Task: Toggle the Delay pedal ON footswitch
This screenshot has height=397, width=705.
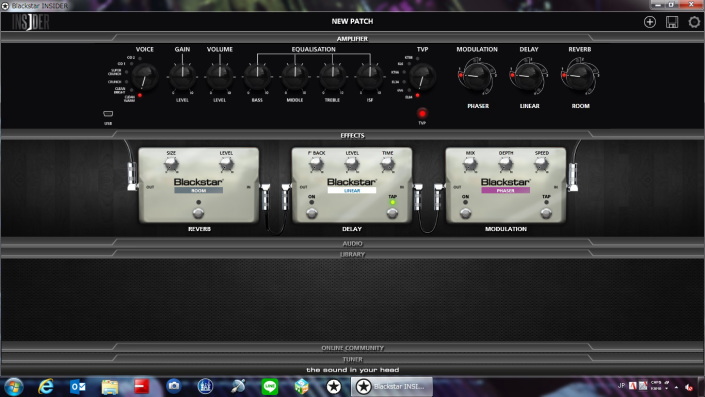Action: pos(312,214)
